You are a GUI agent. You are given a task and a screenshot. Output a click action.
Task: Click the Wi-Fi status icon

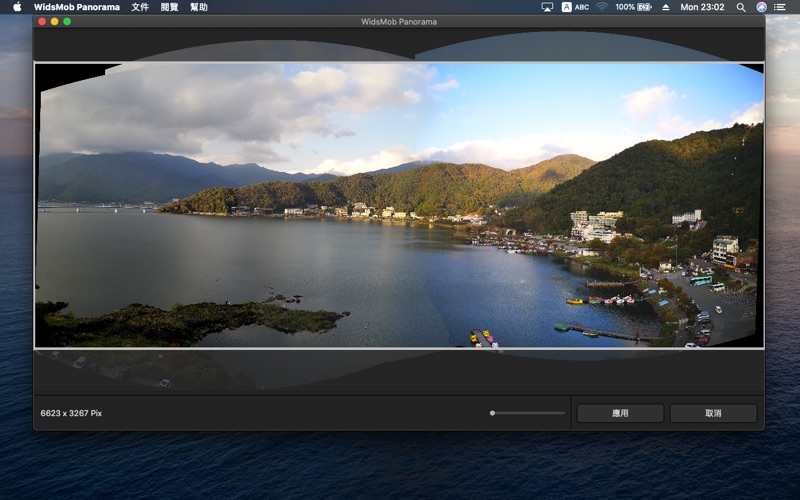[602, 7]
